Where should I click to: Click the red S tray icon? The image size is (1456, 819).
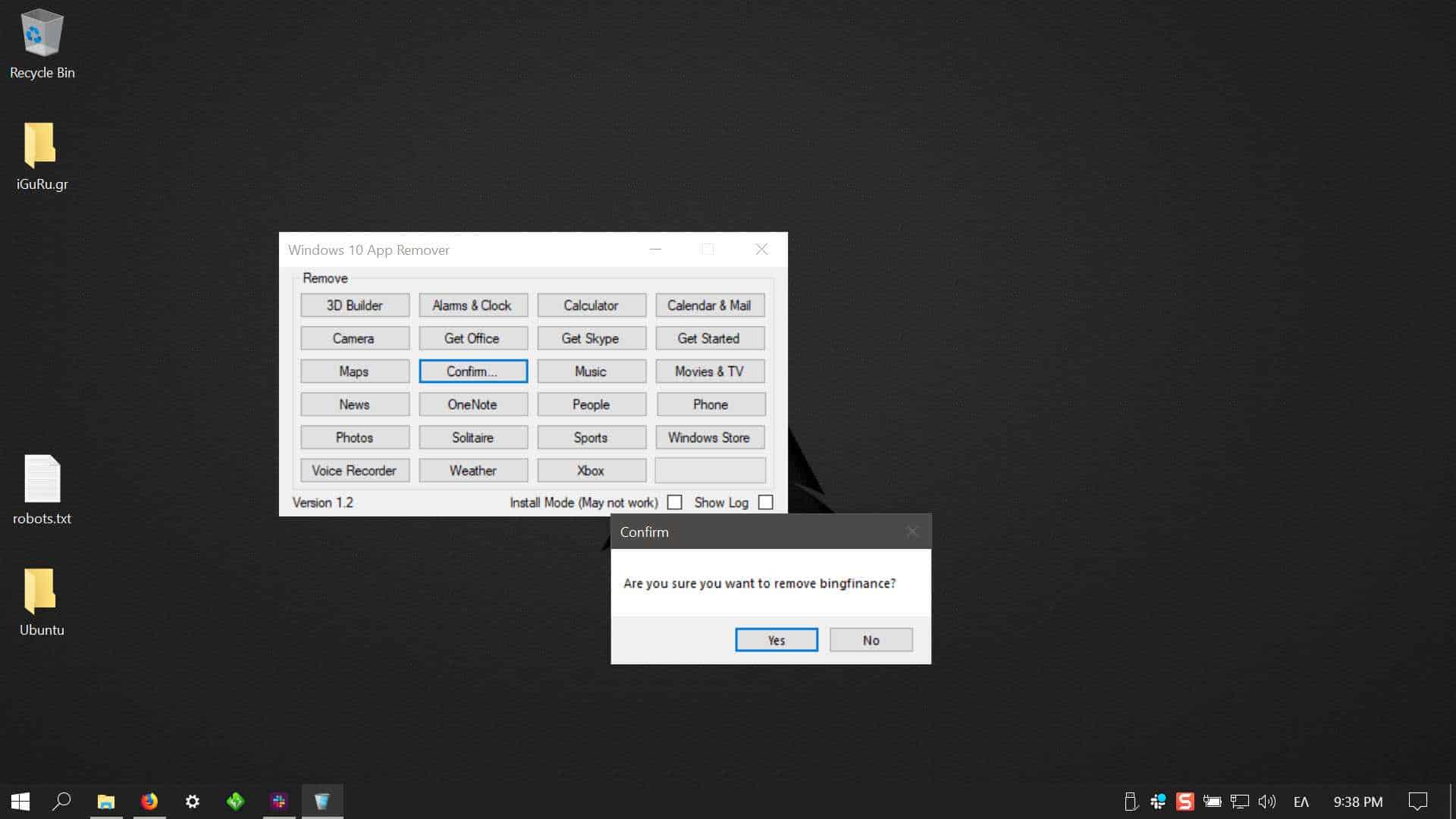pos(1185,802)
